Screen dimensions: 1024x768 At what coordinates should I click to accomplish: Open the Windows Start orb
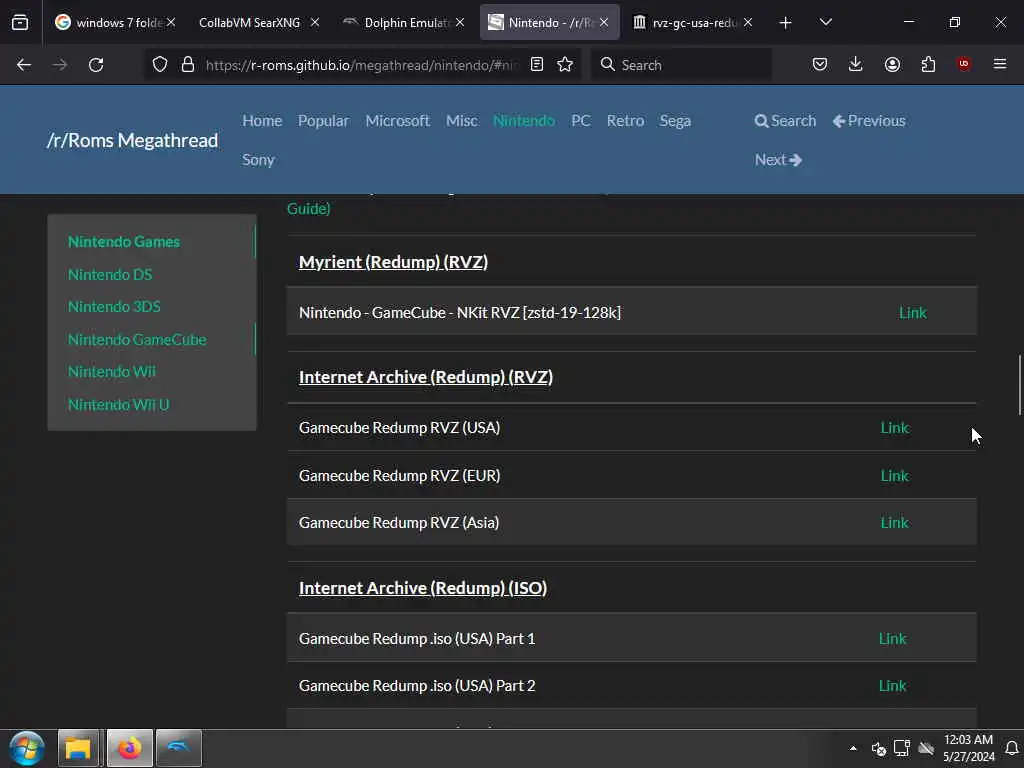pos(26,748)
